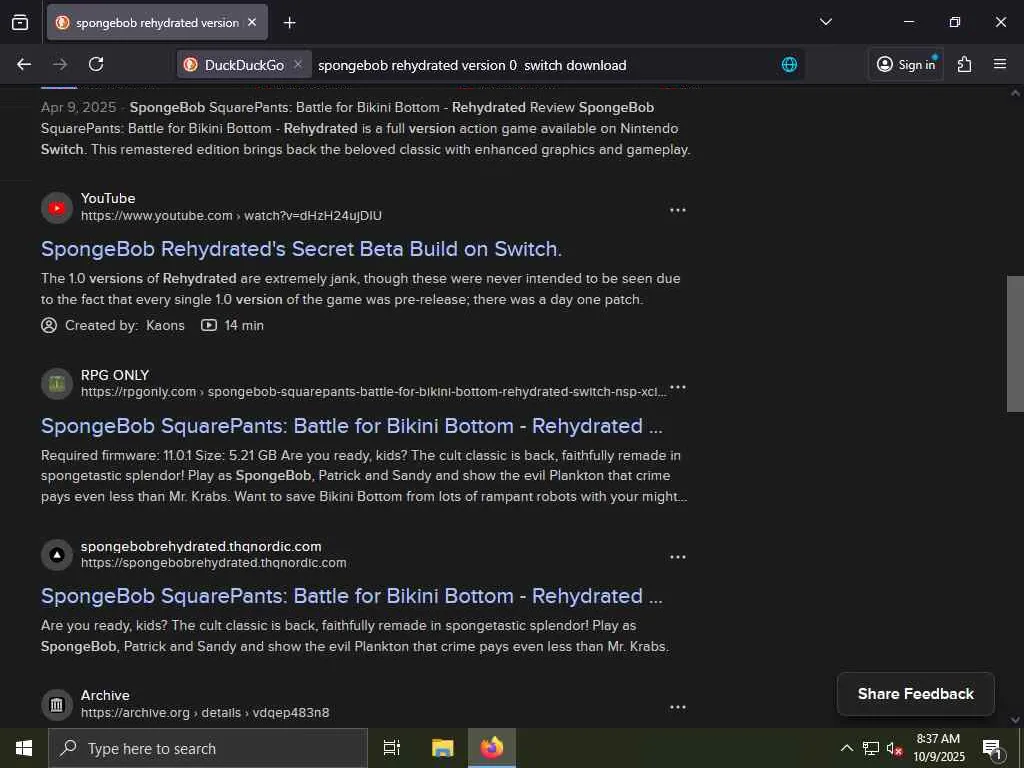This screenshot has width=1024, height=768.
Task: Reload the current page
Action: point(96,64)
